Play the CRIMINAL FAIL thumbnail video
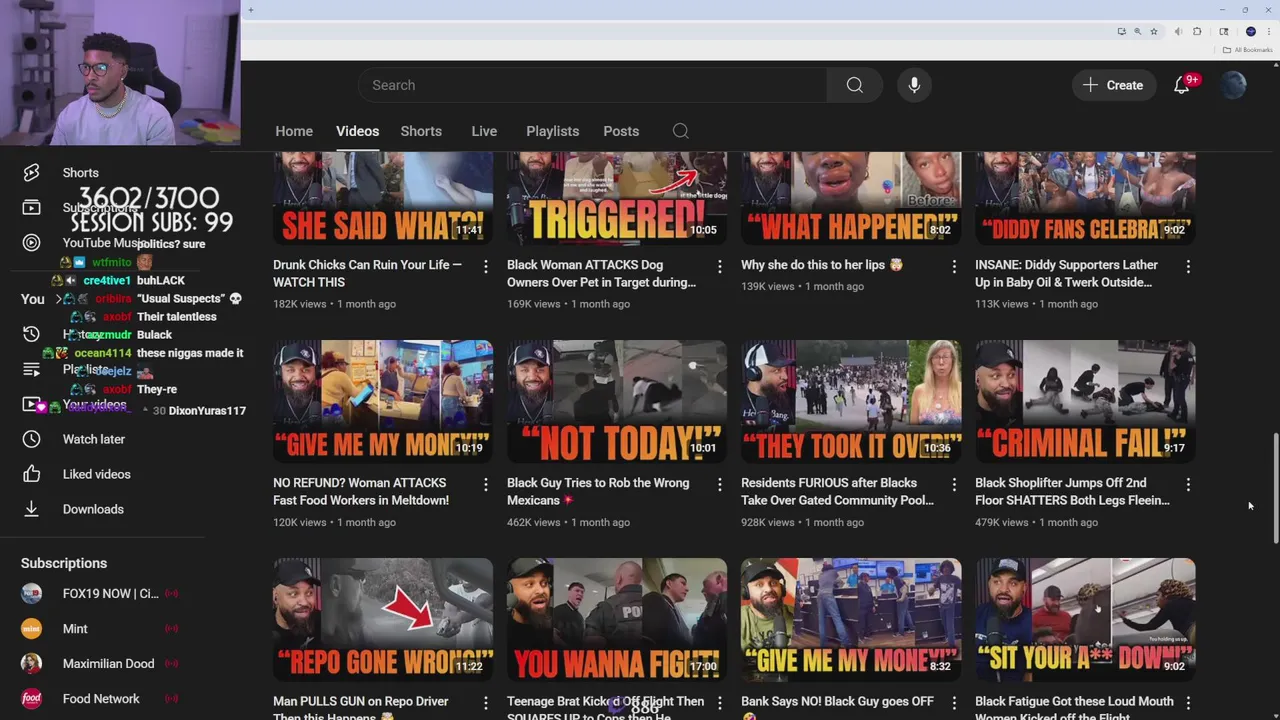 [x=1085, y=401]
